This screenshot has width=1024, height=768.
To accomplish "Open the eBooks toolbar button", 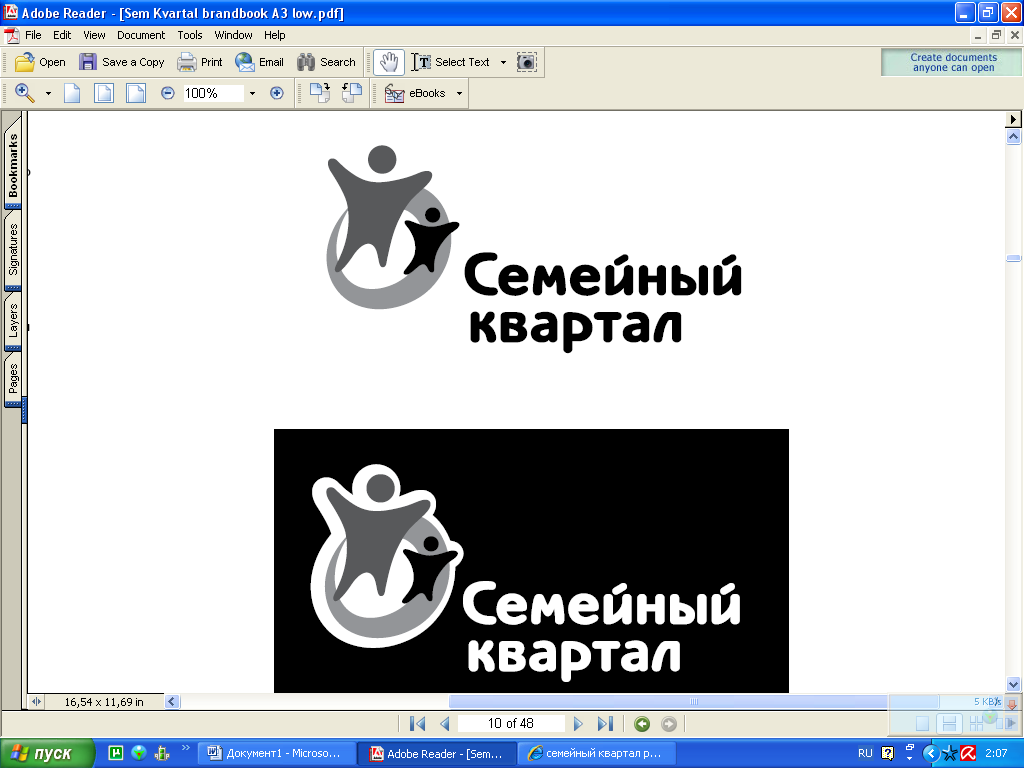I will (x=415, y=93).
